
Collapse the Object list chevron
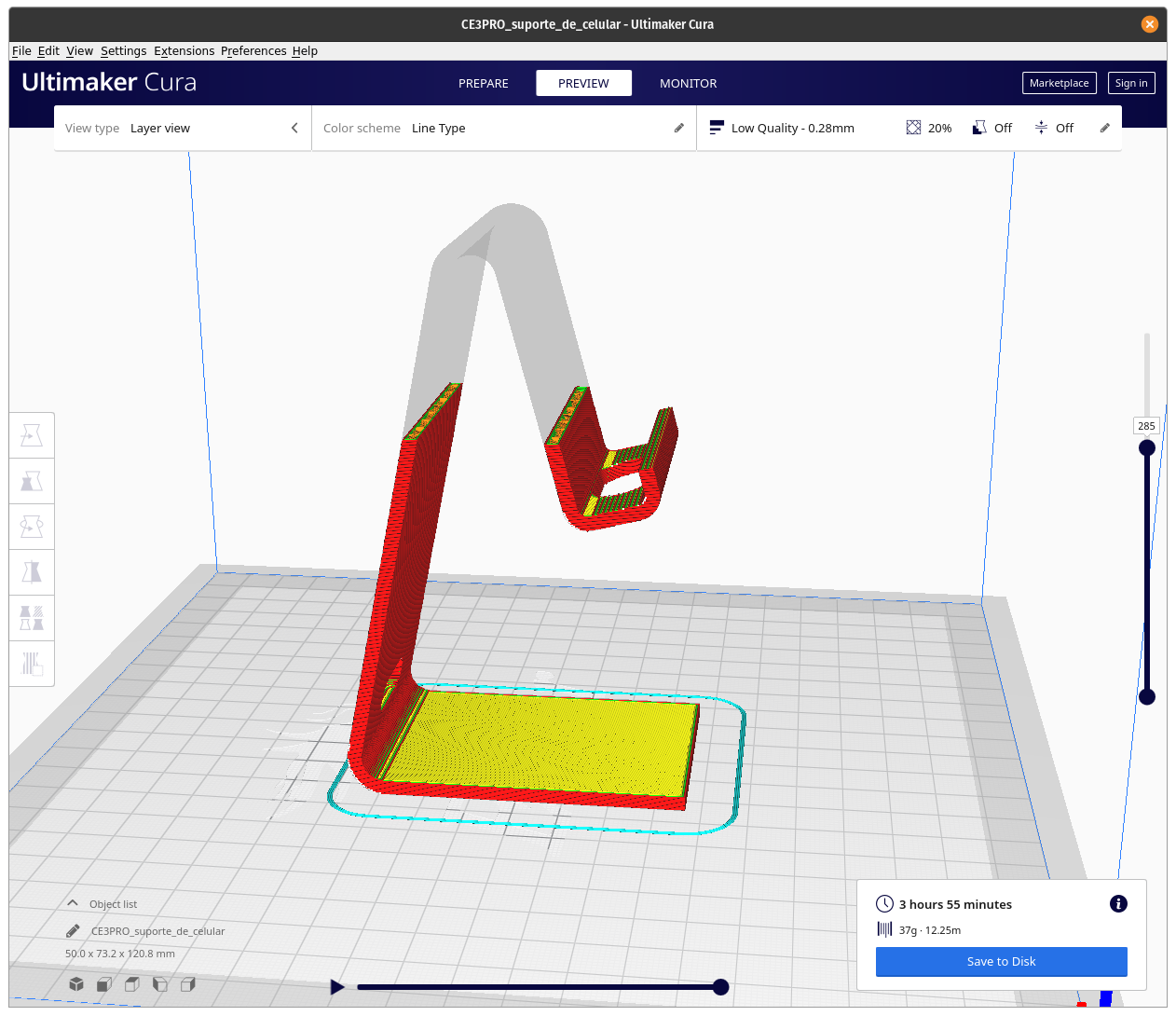point(73,903)
